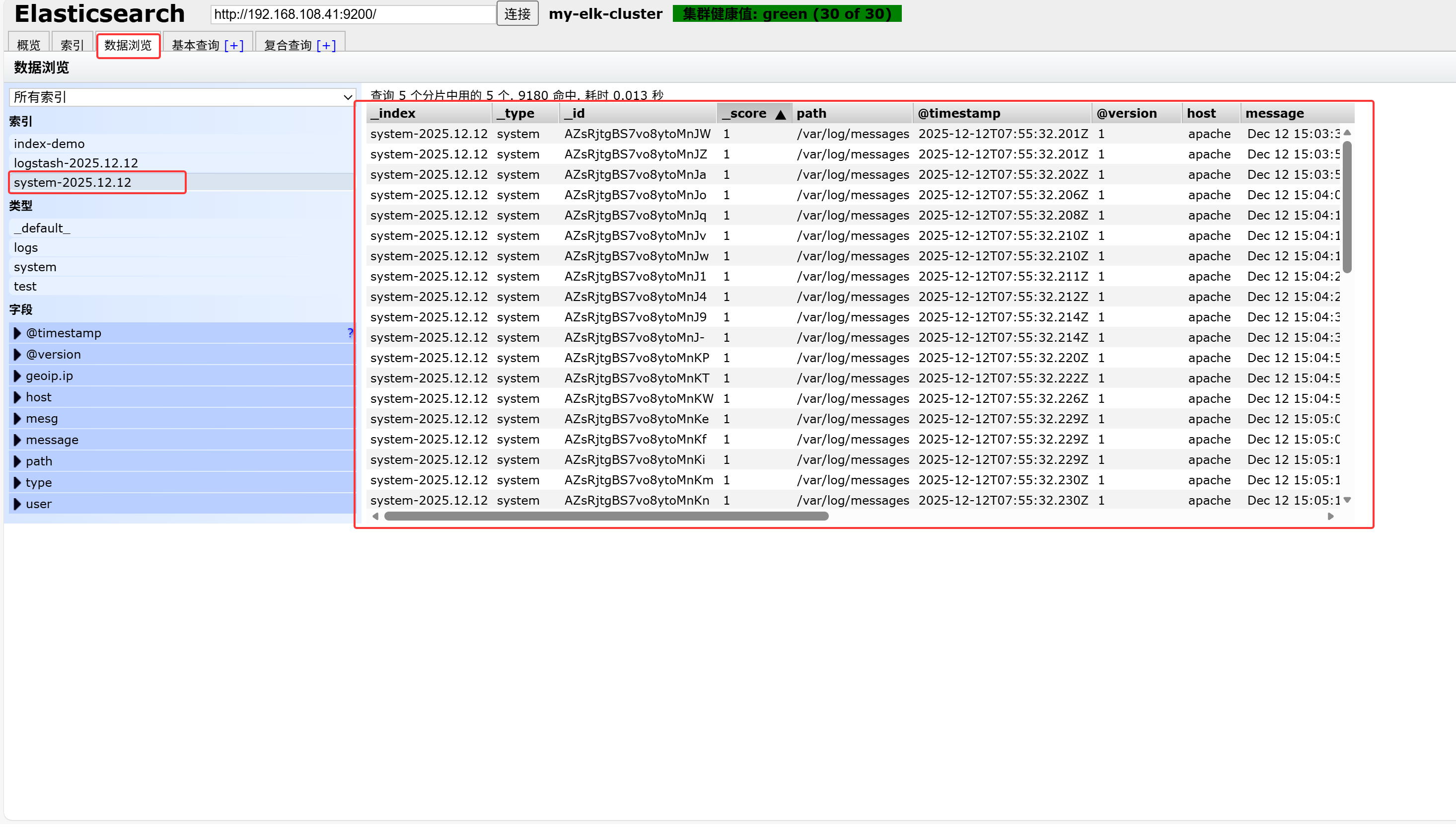This screenshot has height=828, width=1456.
Task: Select the index-demo index
Action: (x=182, y=144)
